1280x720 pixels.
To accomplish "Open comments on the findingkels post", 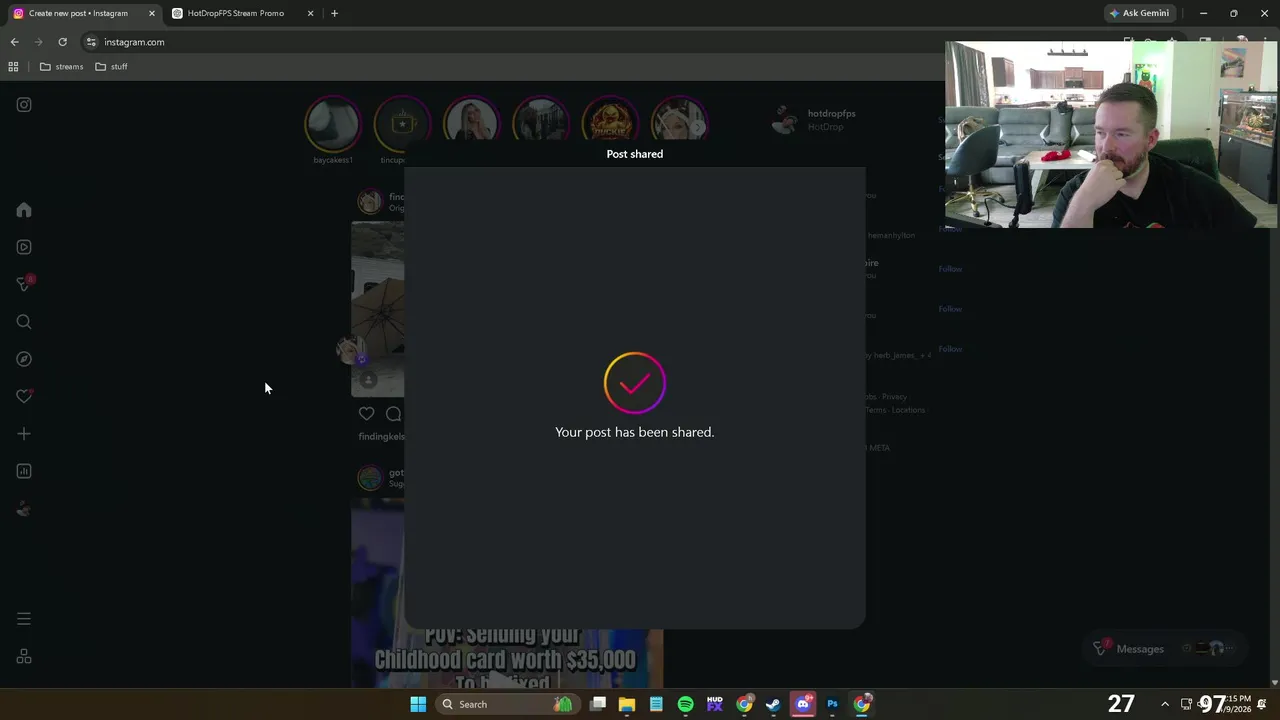I will click(394, 414).
